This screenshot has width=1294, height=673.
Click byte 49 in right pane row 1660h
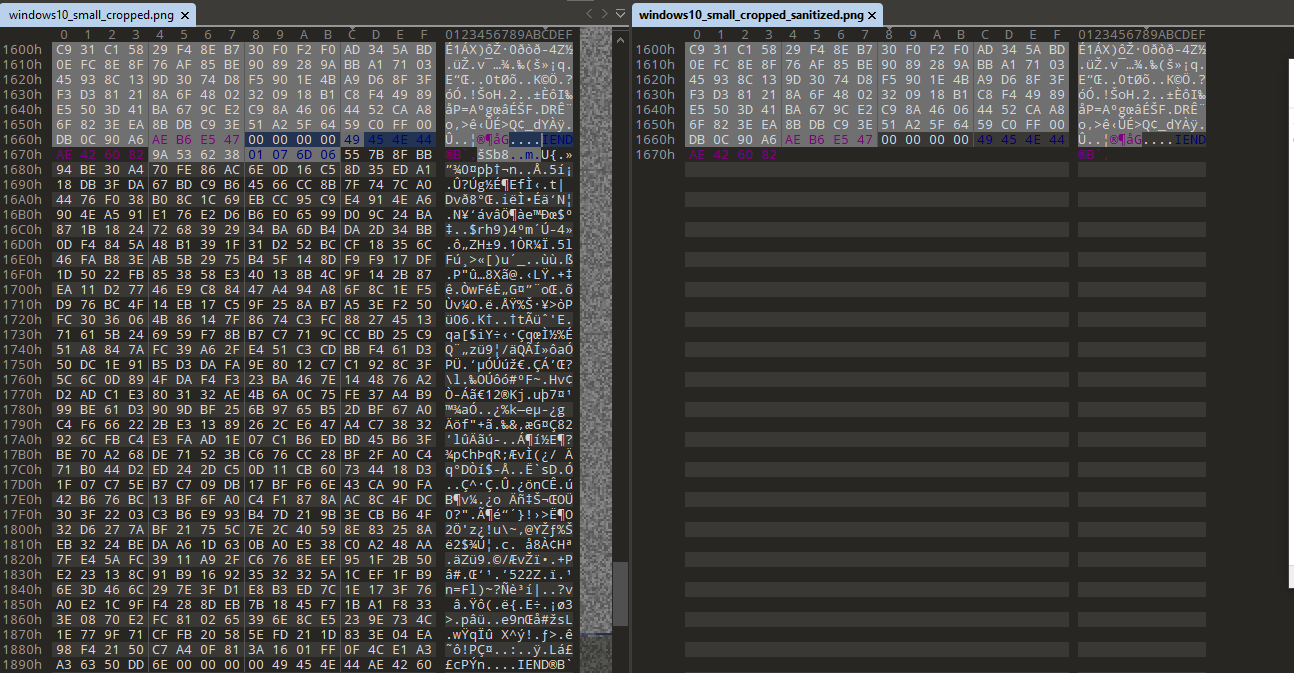click(x=986, y=140)
